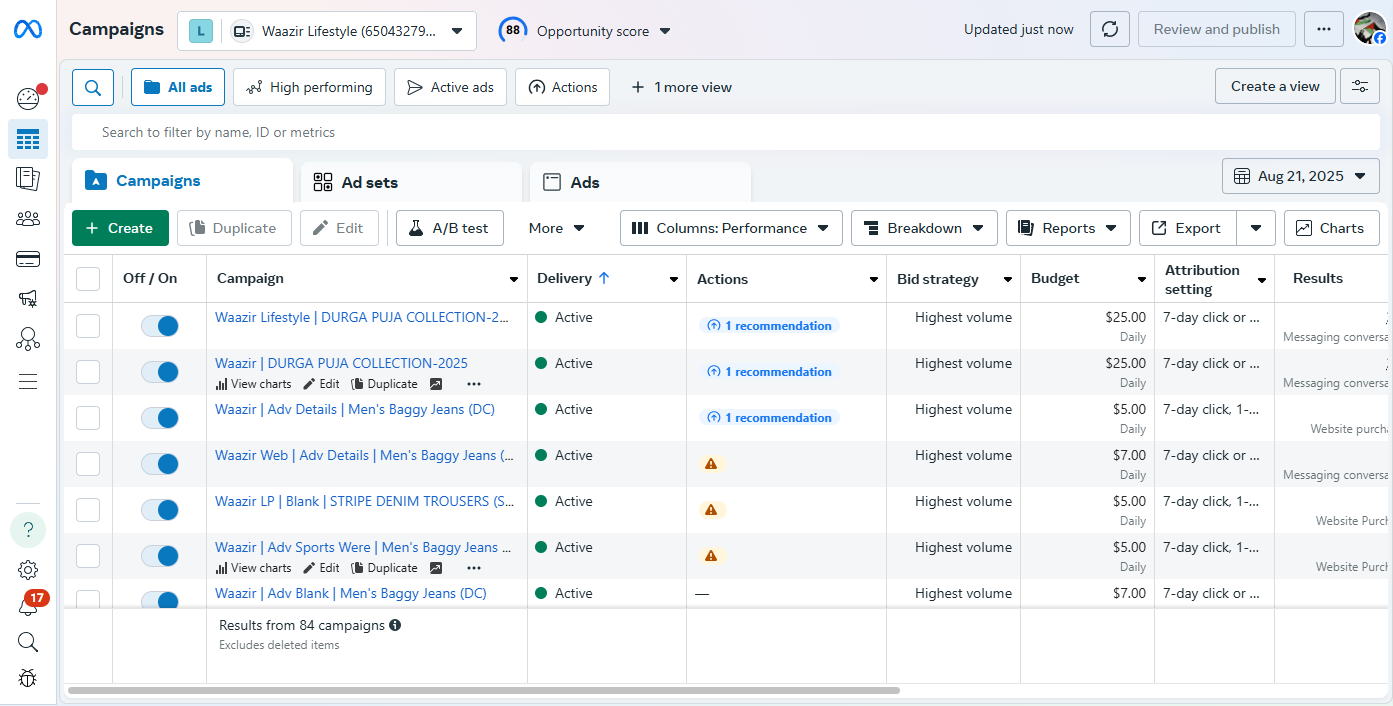Open Billing card icon in sidebar
This screenshot has width=1393, height=706.
tap(28, 259)
